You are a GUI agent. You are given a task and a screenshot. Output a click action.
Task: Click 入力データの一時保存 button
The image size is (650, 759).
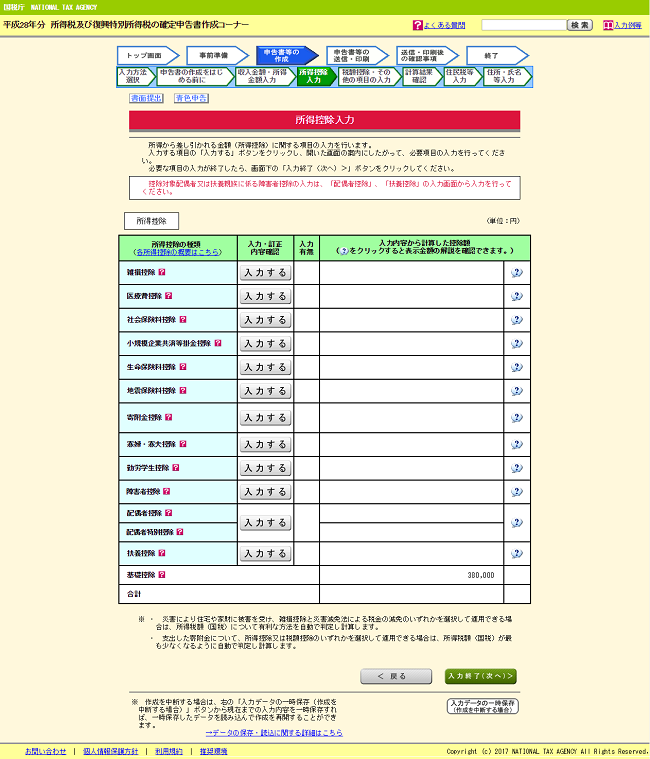pos(483,706)
